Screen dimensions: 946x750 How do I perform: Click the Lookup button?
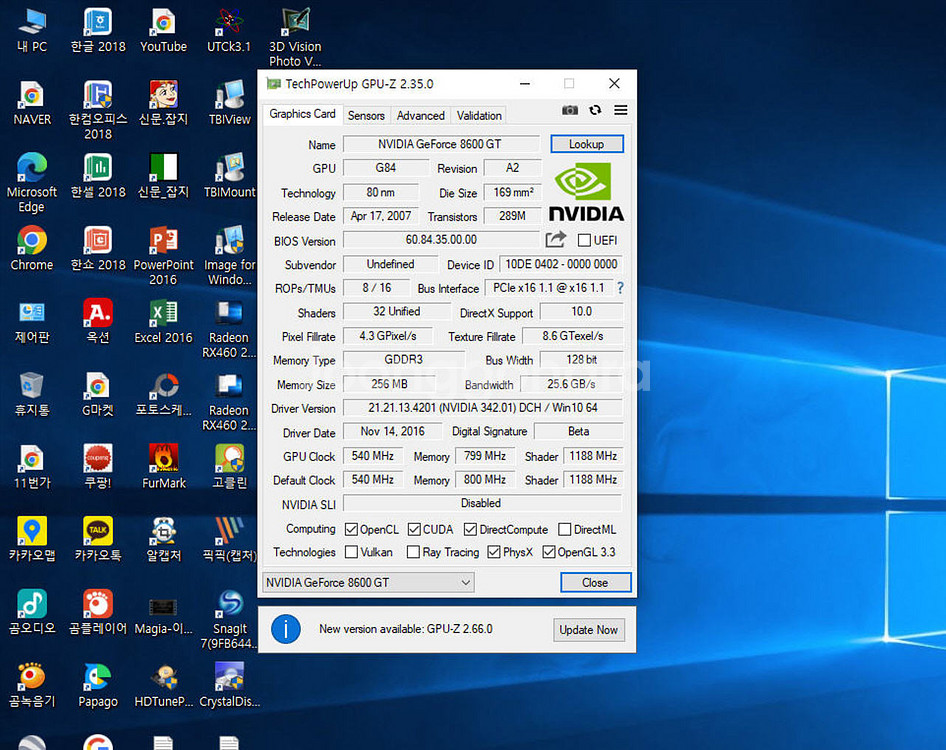(586, 144)
